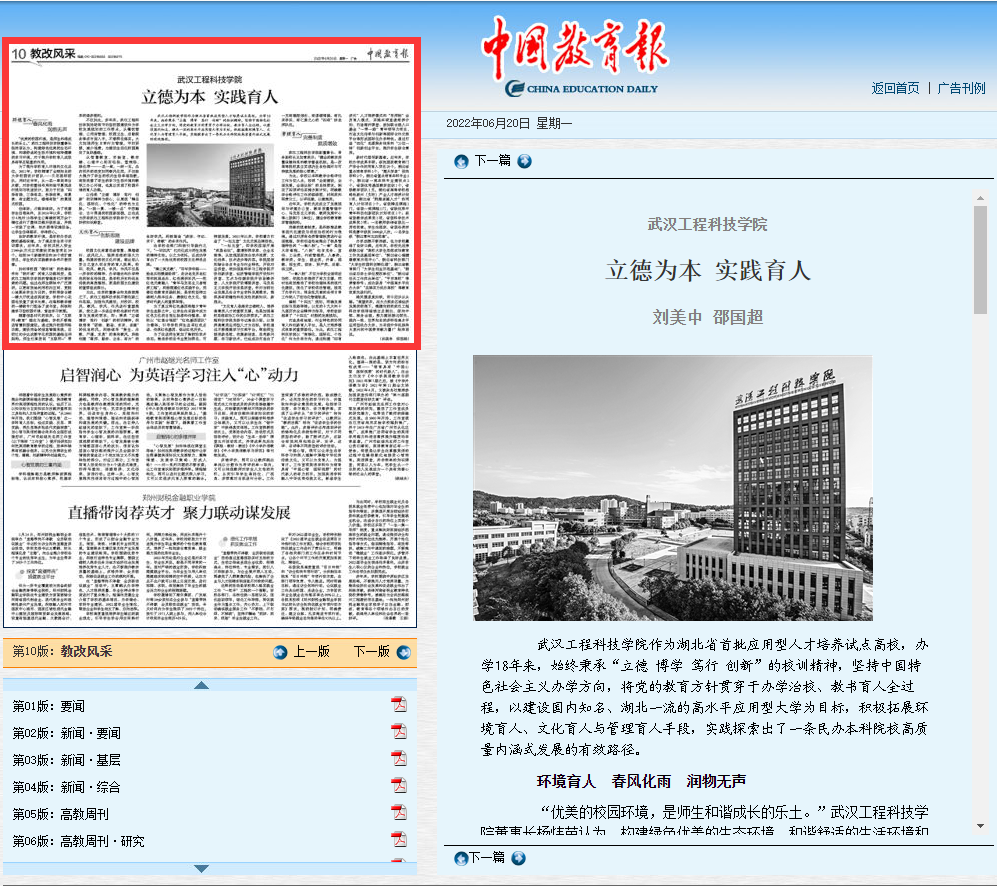Open PDF icon for 第03版 新闻·基层
Viewport: 997px width, 886px height.
coord(399,759)
